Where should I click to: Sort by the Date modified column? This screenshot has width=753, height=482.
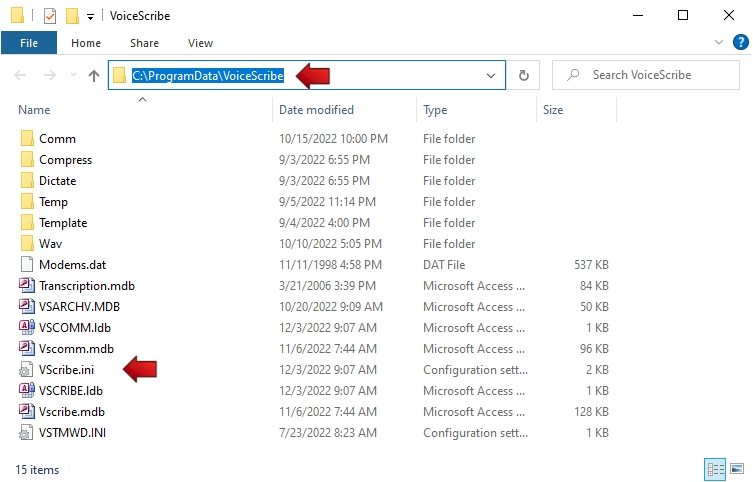click(316, 110)
